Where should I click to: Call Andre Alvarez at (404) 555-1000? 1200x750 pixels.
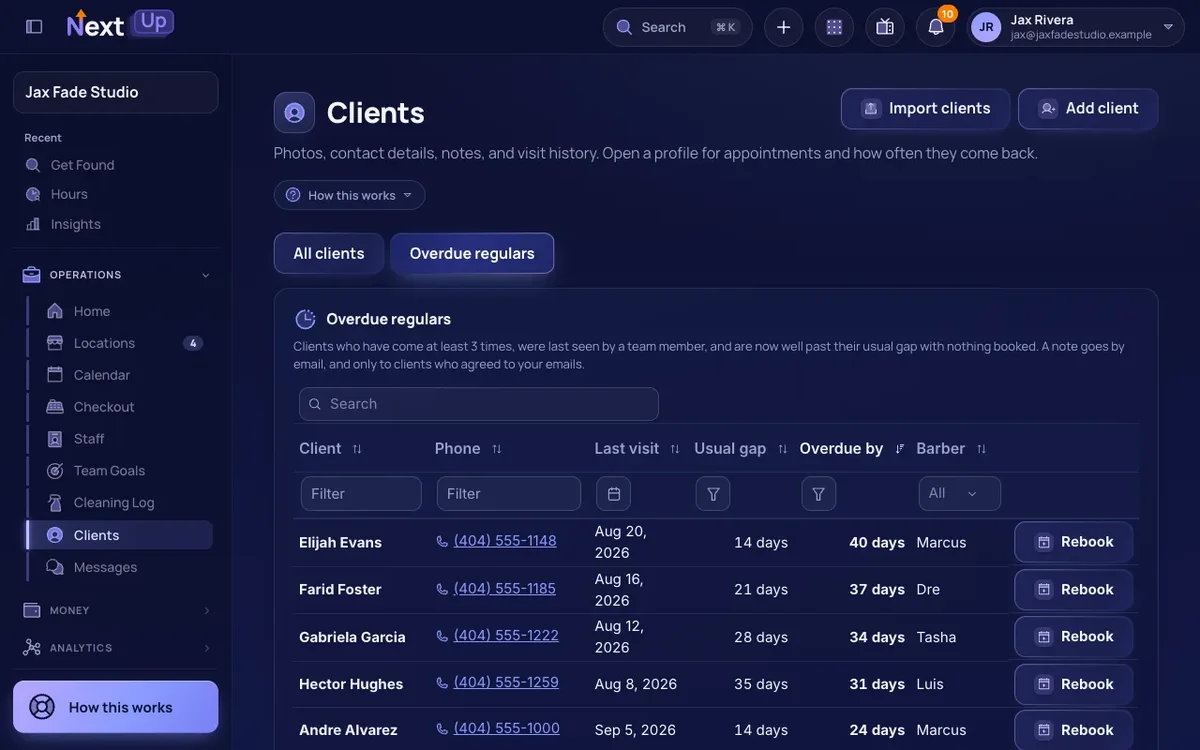coord(506,729)
